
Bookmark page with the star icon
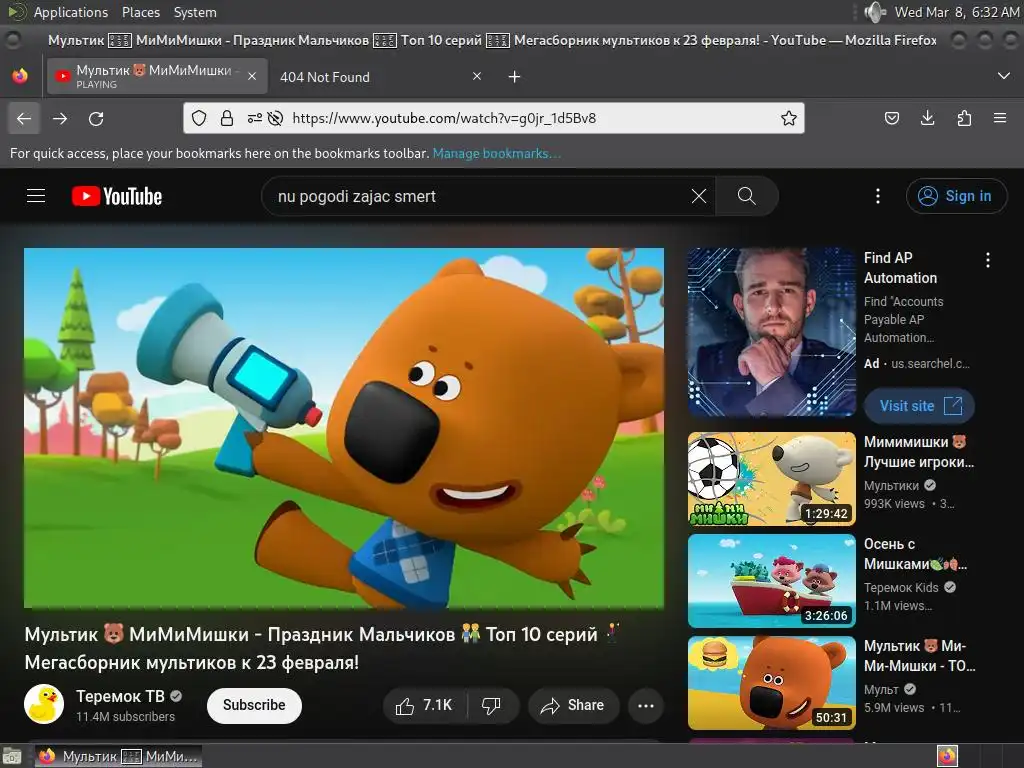(x=788, y=118)
